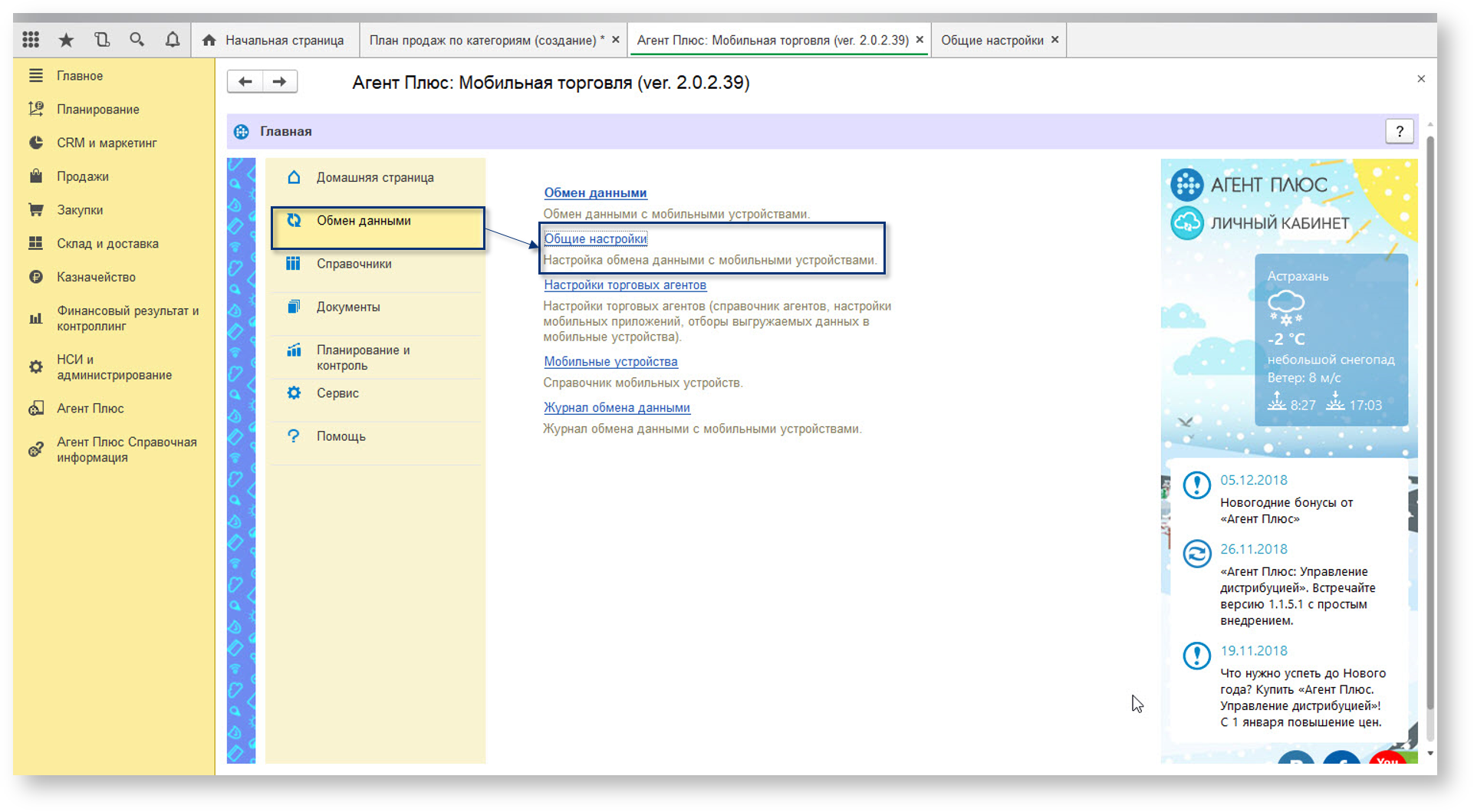The width and height of the screenshot is (1474, 812).
Task: Go back with the left arrow button
Action: 245,81
